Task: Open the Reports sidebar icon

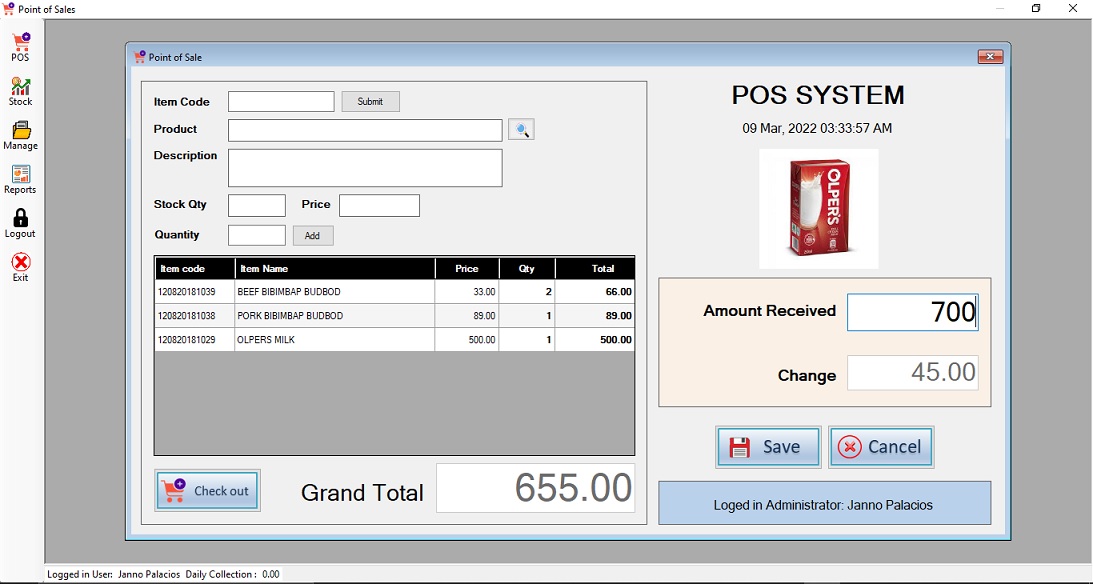Action: coord(20,176)
